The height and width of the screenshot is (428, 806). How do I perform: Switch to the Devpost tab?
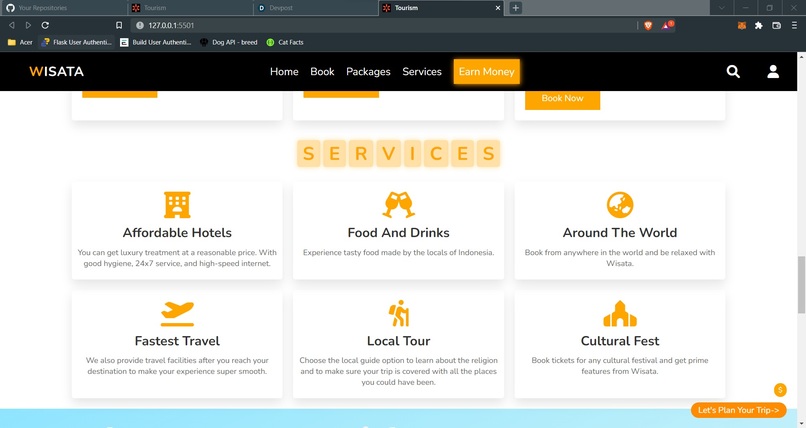coord(316,8)
